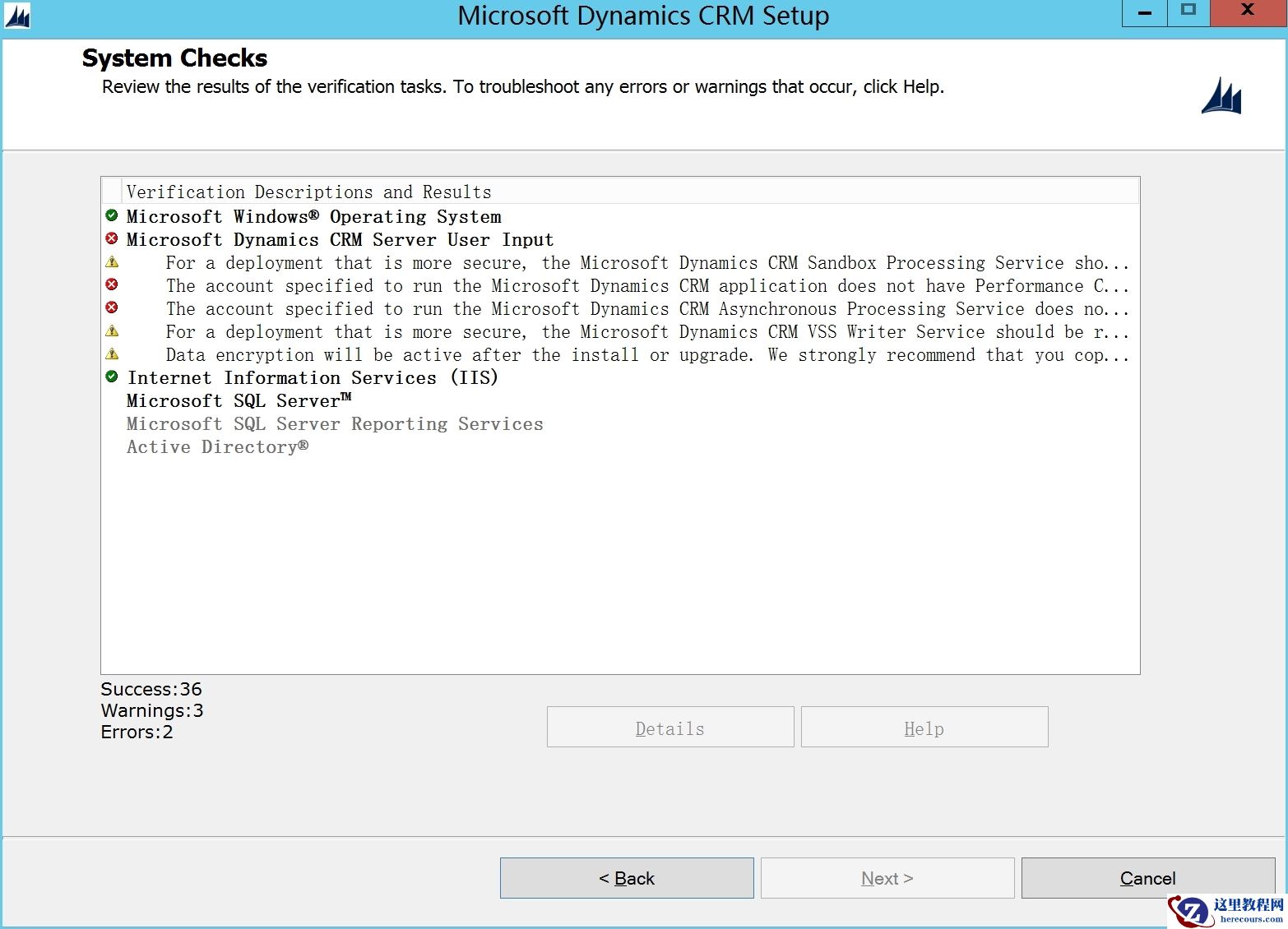Viewport: 1288px width, 929px height.
Task: Click the Dynamics logo beside the System Checks header
Action: (1221, 96)
